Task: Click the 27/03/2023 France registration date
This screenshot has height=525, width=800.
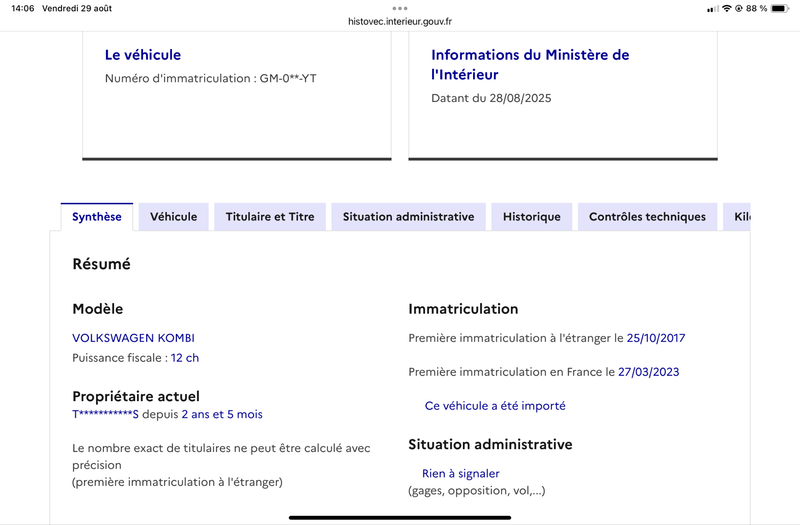Action: pyautogui.click(x=648, y=372)
